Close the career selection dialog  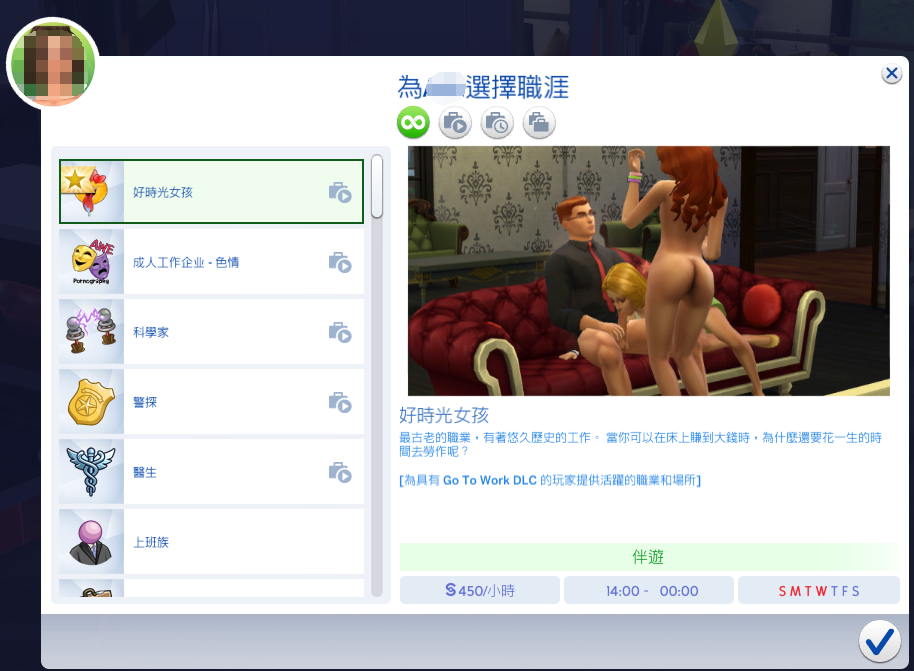[891, 73]
